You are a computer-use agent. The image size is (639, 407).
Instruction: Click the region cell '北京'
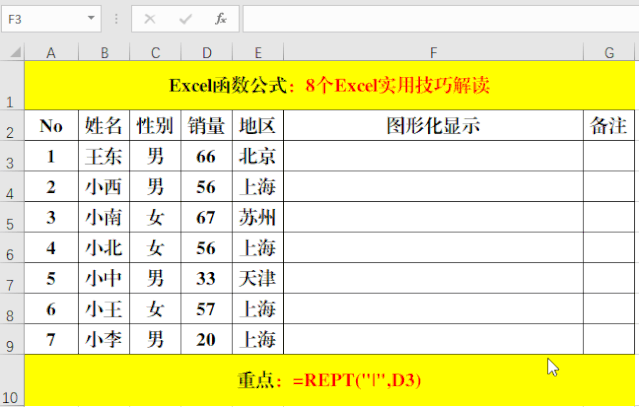pyautogui.click(x=258, y=156)
